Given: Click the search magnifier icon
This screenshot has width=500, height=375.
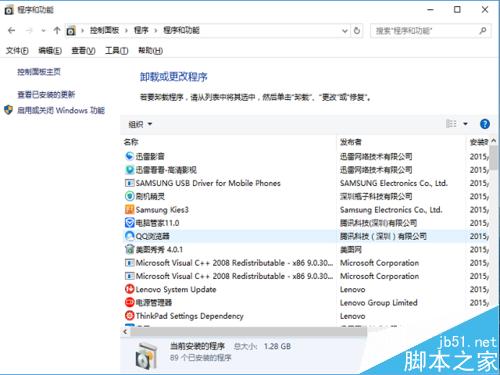Looking at the screenshot, I should (x=482, y=31).
